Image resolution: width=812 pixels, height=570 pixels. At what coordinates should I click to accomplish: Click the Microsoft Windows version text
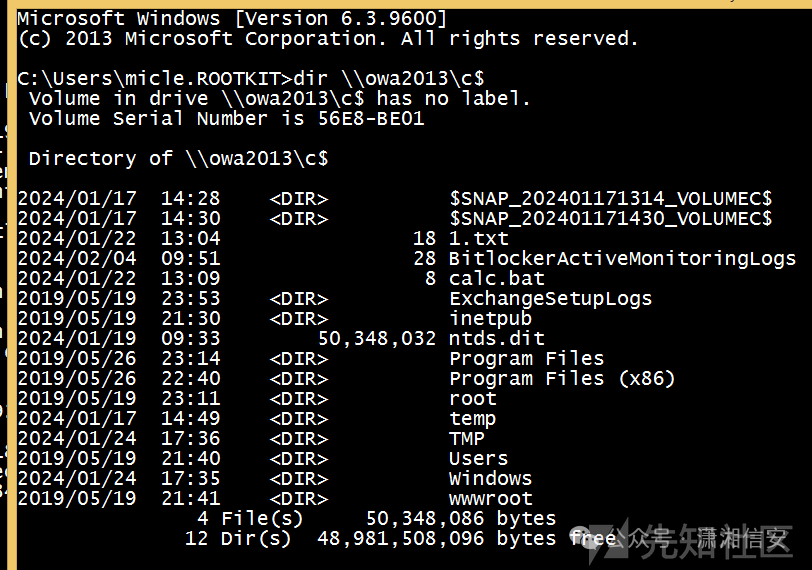[x=232, y=19]
